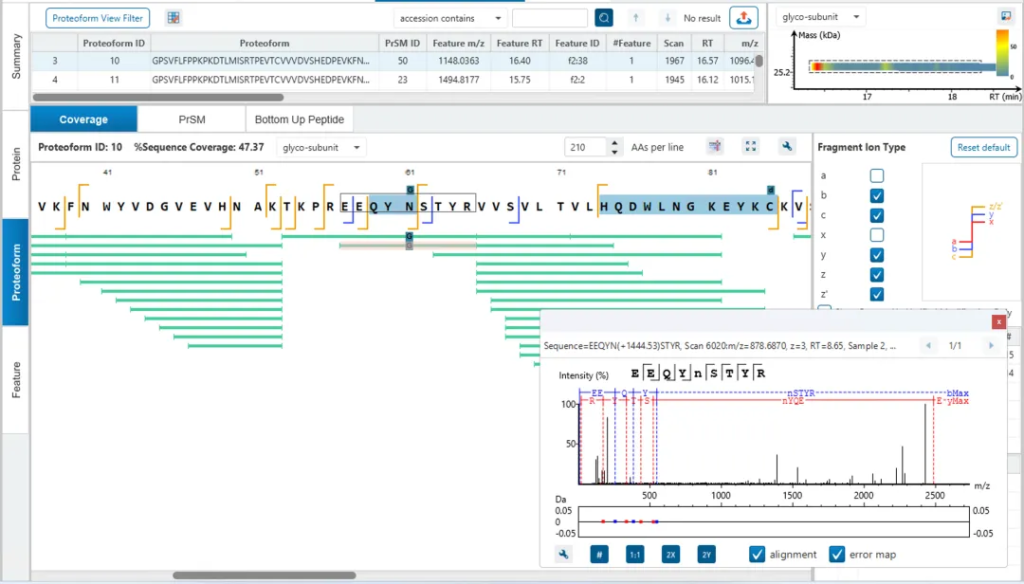Viewport: 1024px width, 584px height.
Task: Click the 1:1 reset zoom button in spectrum popup
Action: pyautogui.click(x=635, y=554)
